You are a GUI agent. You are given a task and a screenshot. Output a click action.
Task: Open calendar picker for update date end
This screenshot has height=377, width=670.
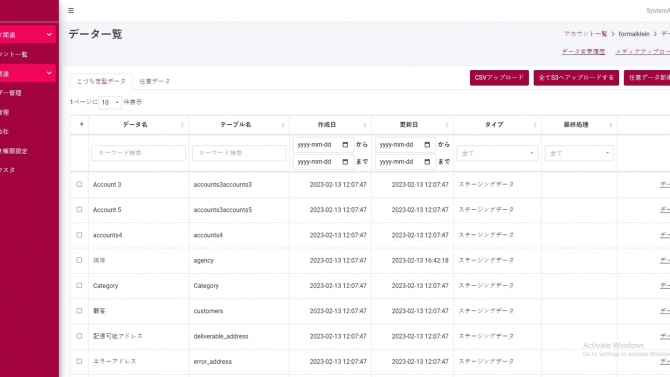click(427, 162)
